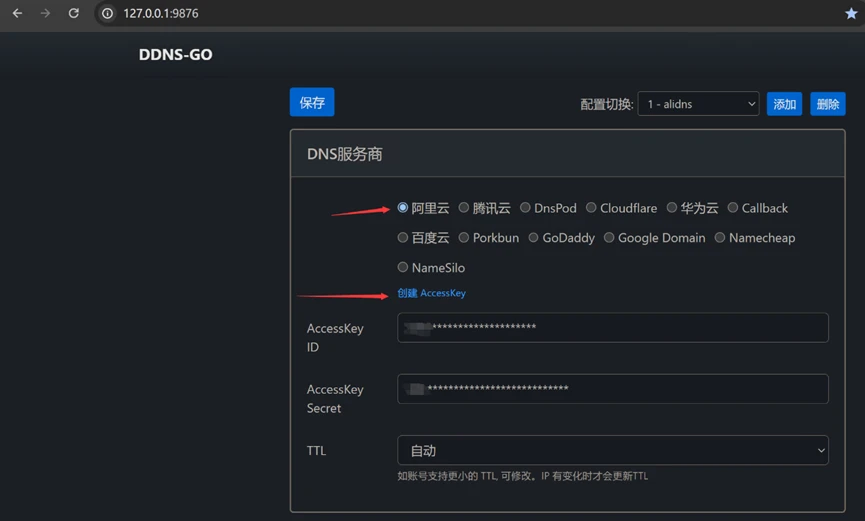This screenshot has height=521, width=865.
Task: Choose GoDaddy radio option
Action: (x=533, y=237)
